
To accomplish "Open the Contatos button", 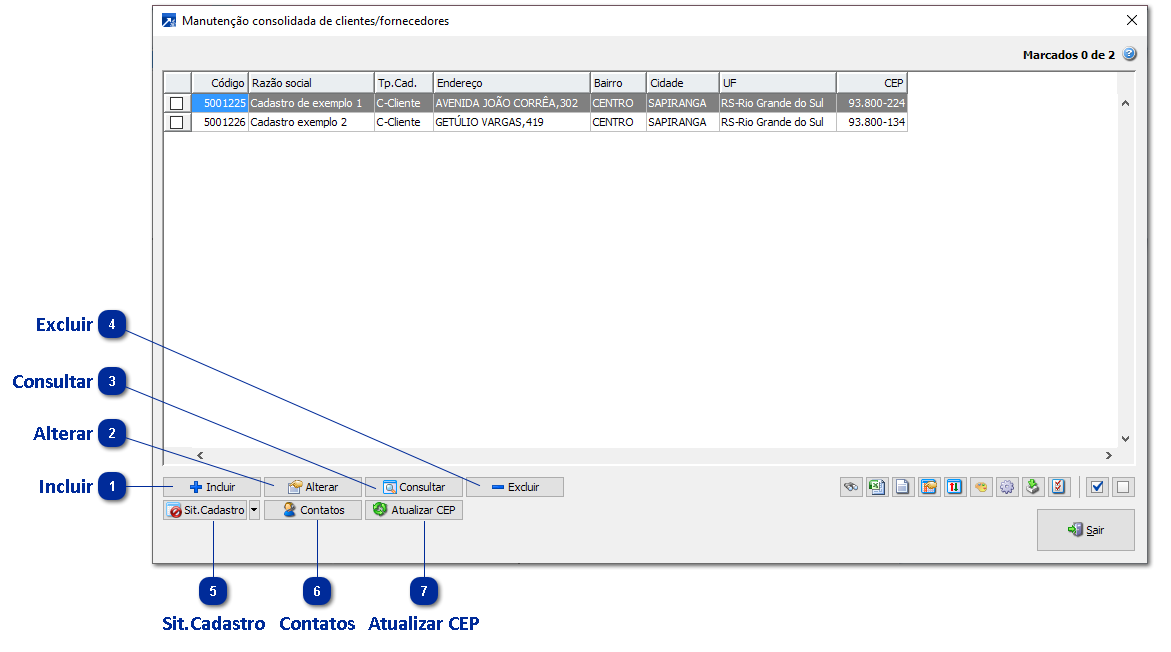I will 313,510.
